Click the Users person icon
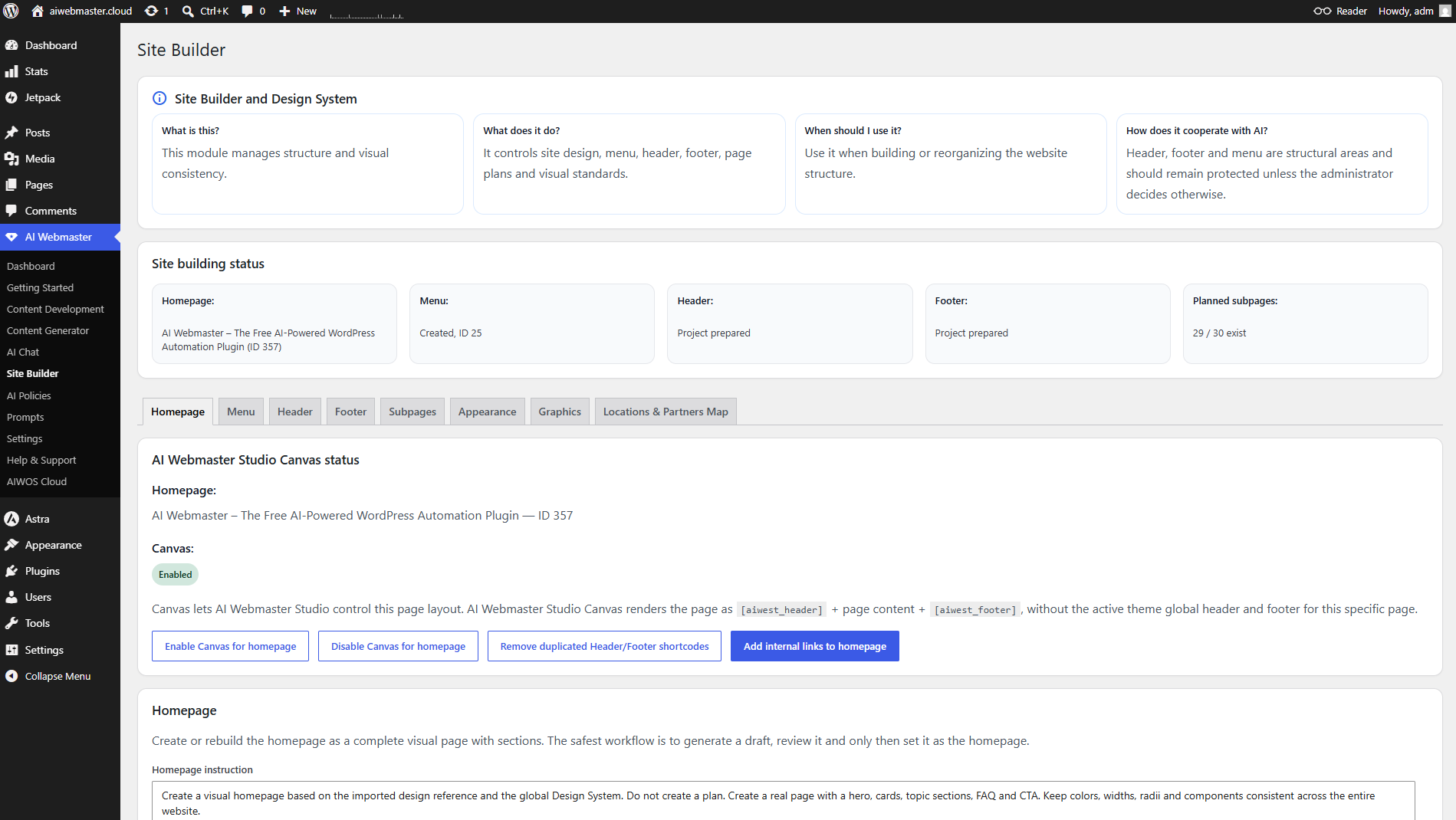 tap(12, 597)
